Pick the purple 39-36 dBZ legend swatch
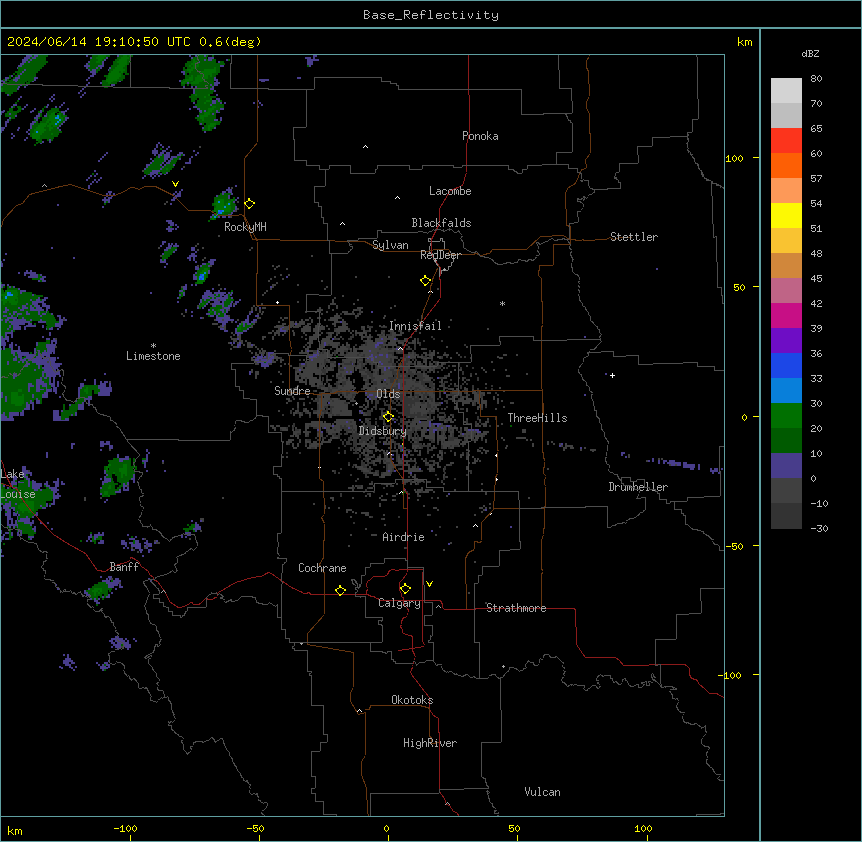 (786, 340)
